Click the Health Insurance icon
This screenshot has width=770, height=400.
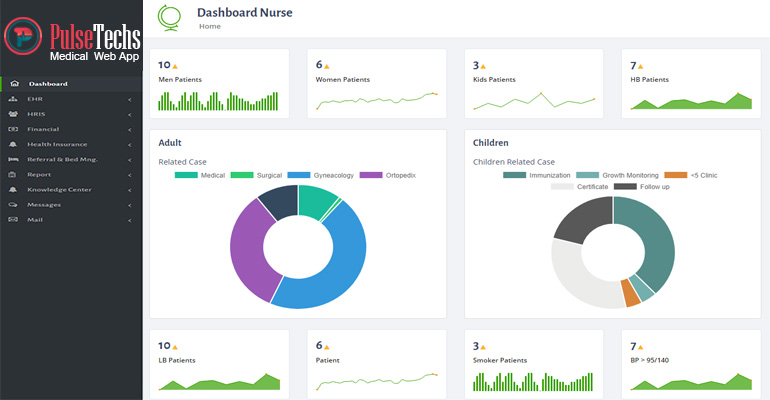[13, 144]
